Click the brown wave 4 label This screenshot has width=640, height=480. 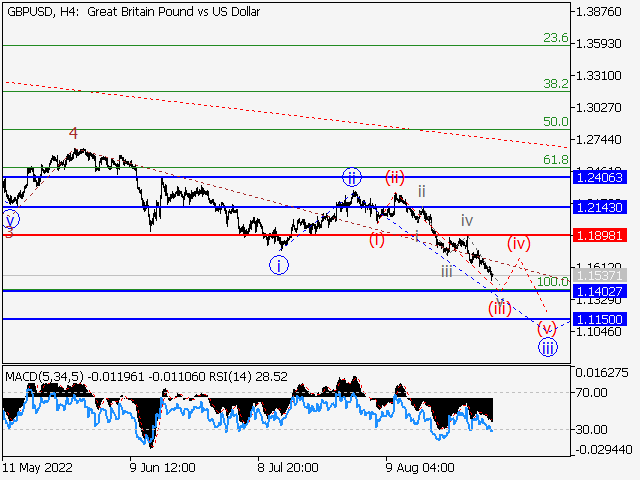click(73, 133)
